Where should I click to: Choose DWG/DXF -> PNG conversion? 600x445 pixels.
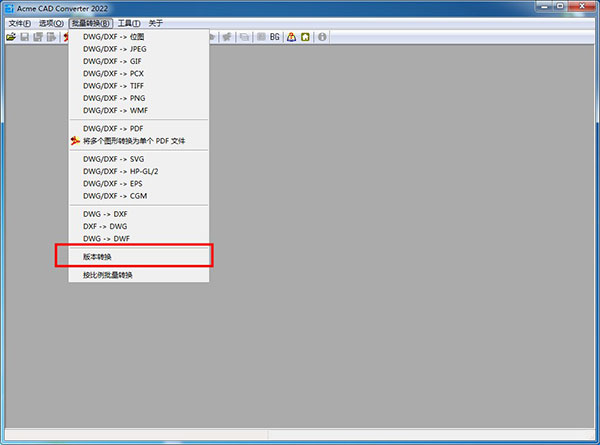139,98
